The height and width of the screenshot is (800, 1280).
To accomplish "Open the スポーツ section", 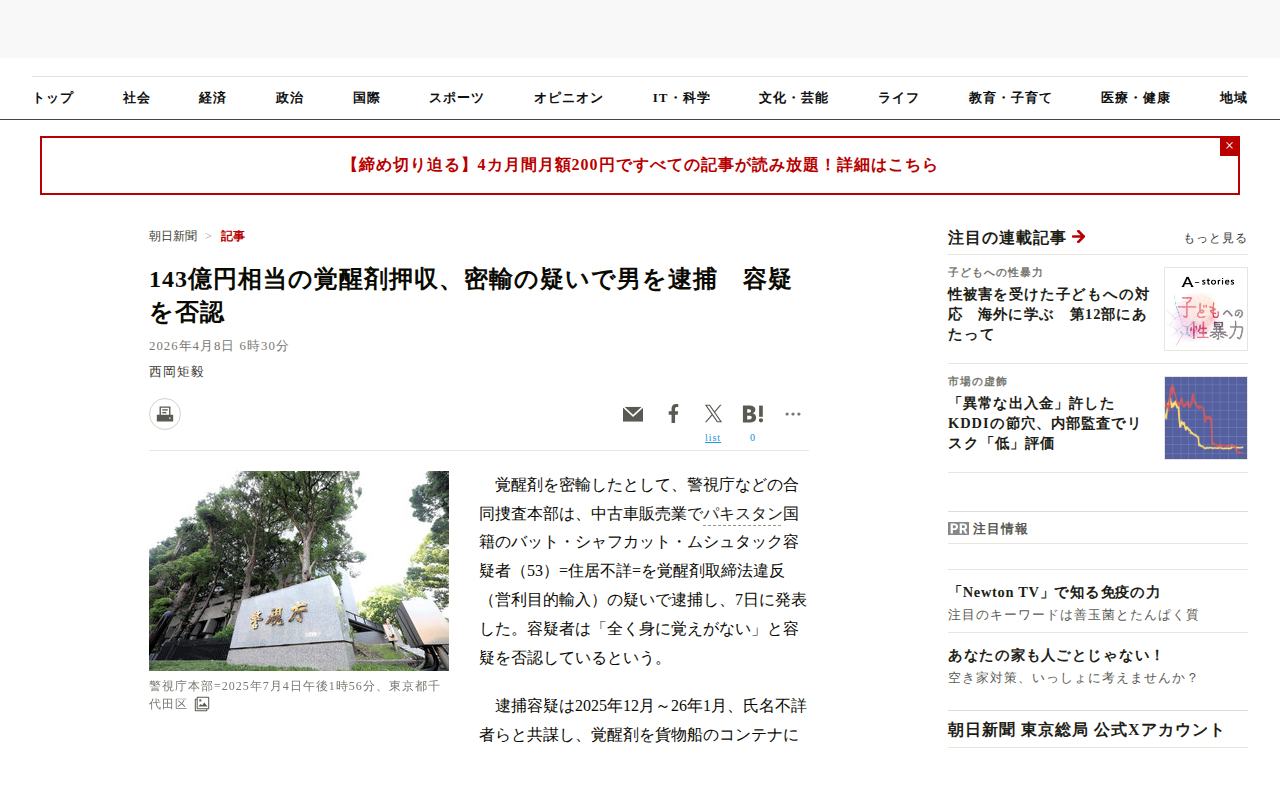I will point(457,98).
